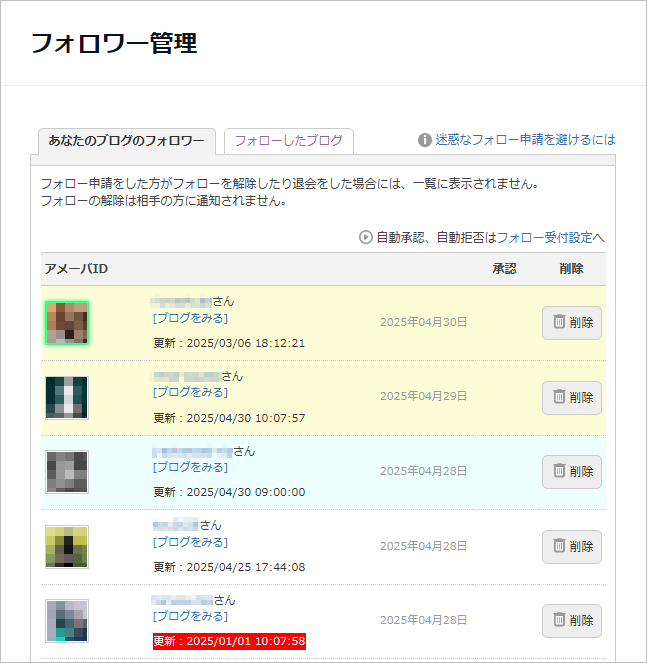This screenshot has height=663, width=647.
Task: Switch to the フォローしたブログ tab
Action: (288, 141)
